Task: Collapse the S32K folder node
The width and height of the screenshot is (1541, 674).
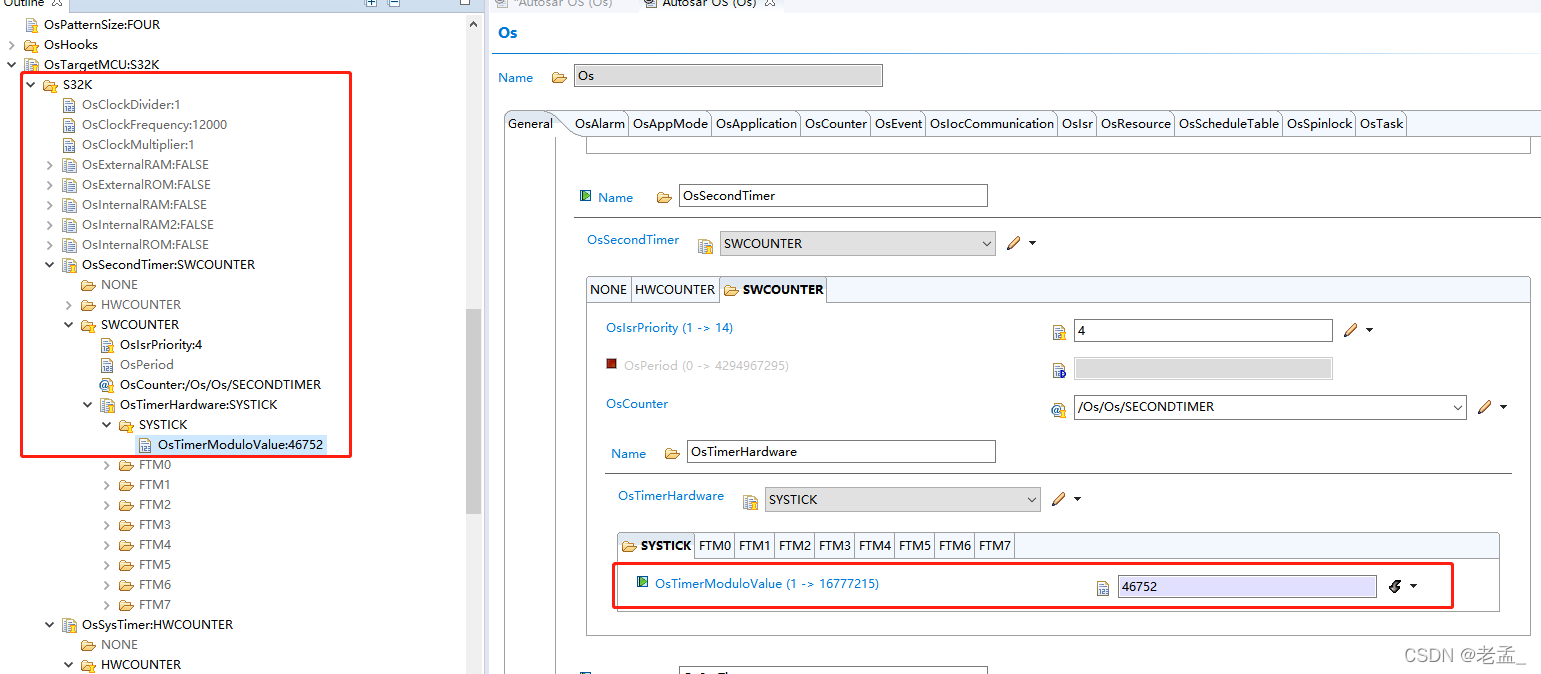Action: point(31,85)
